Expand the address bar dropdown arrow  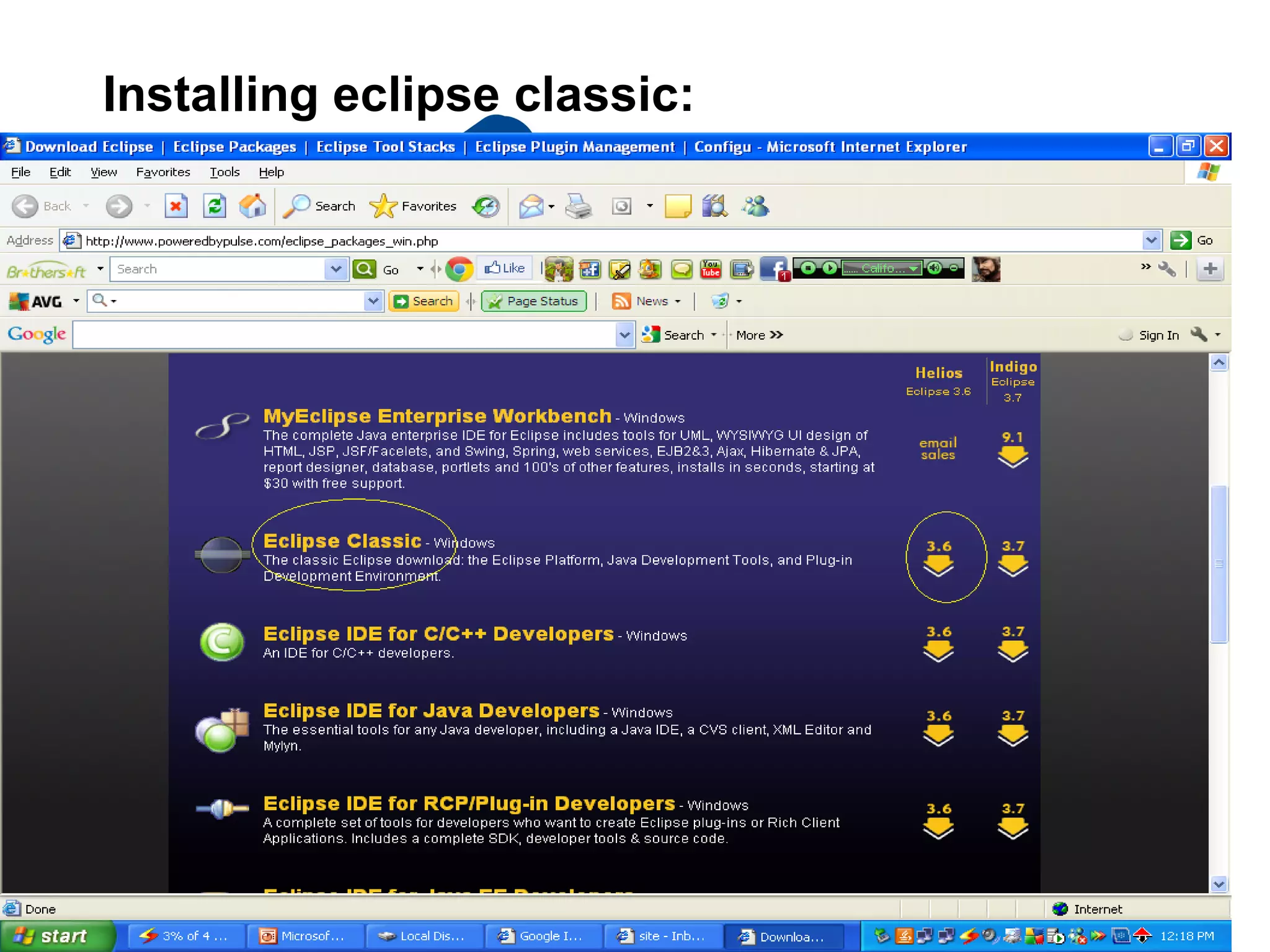click(x=1152, y=240)
